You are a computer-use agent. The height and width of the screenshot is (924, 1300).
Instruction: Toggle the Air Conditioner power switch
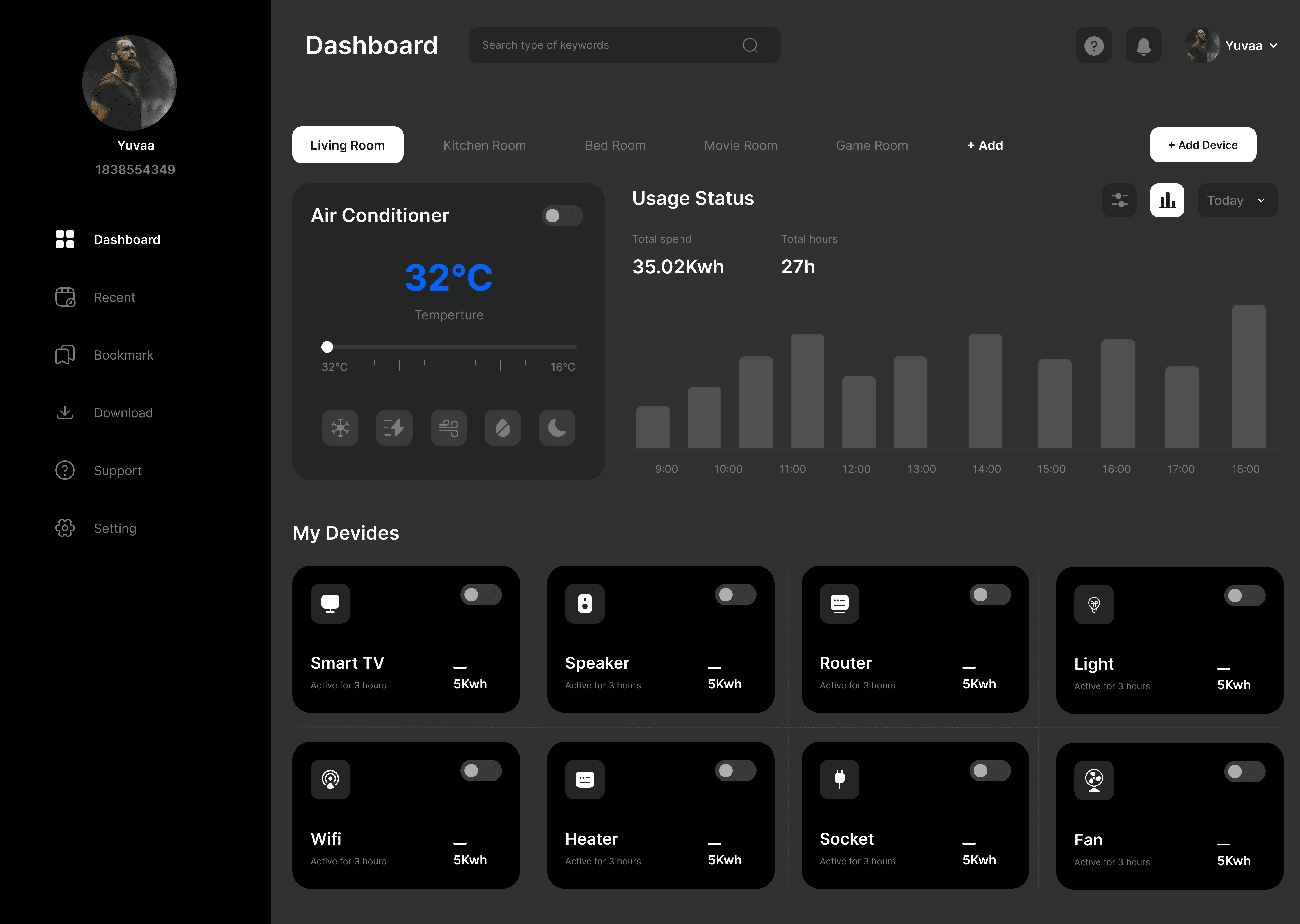click(x=562, y=216)
